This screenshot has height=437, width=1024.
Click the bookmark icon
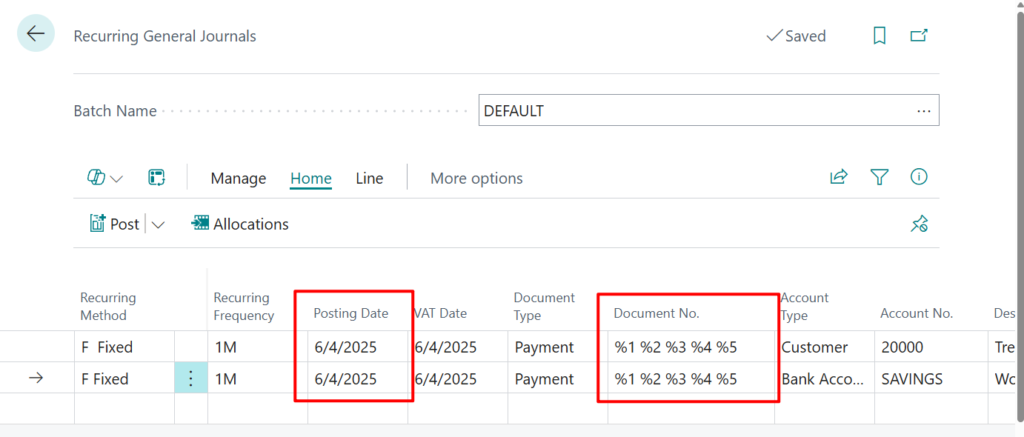(879, 36)
